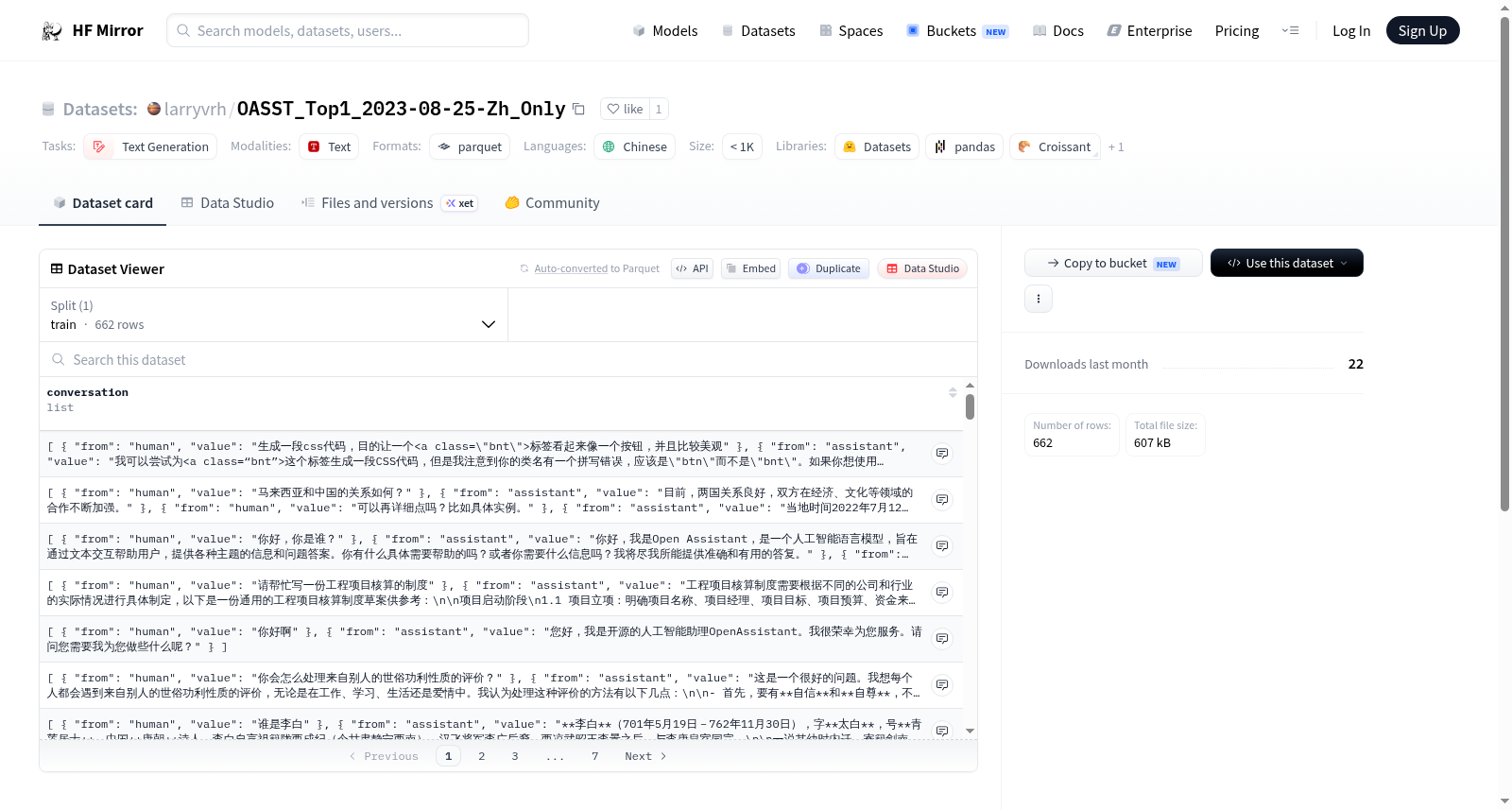Open comment for the 你好啊 row
This screenshot has height=810, width=1512.
pos(942,639)
